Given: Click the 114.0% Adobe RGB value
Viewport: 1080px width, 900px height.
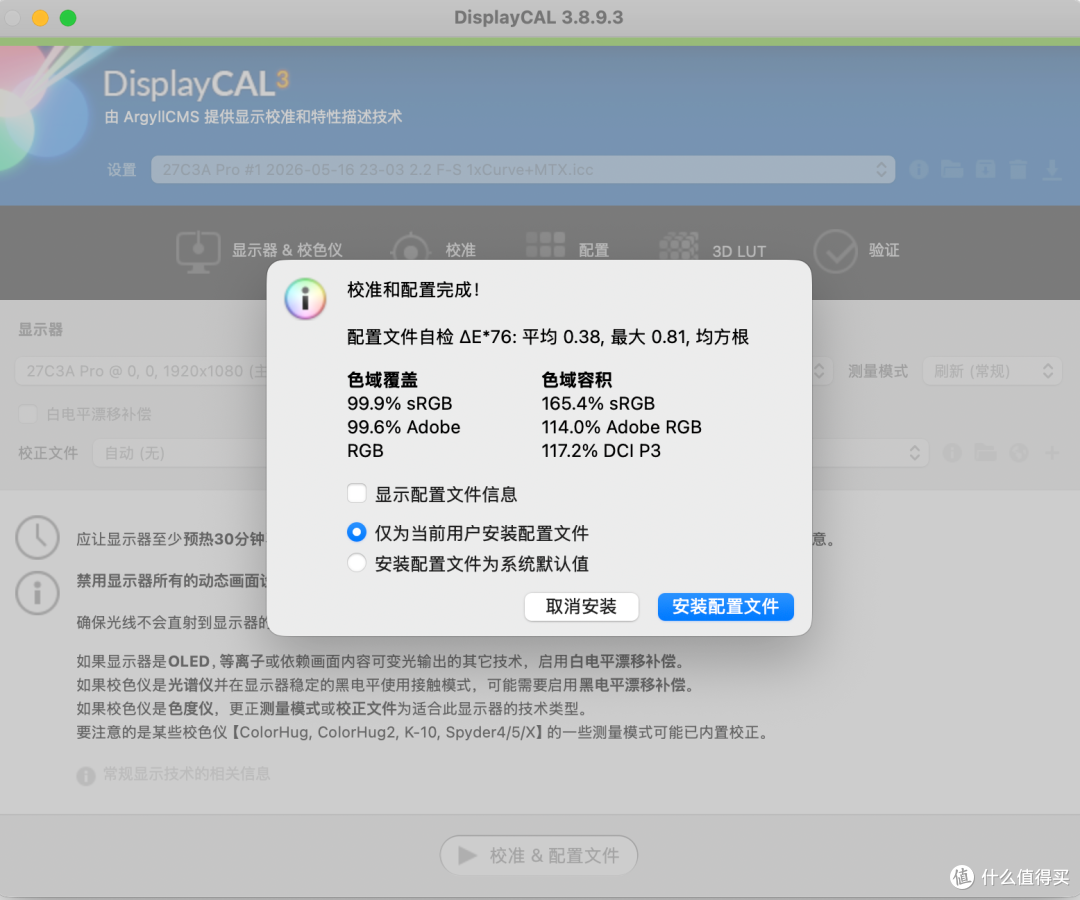Looking at the screenshot, I should click(621, 427).
